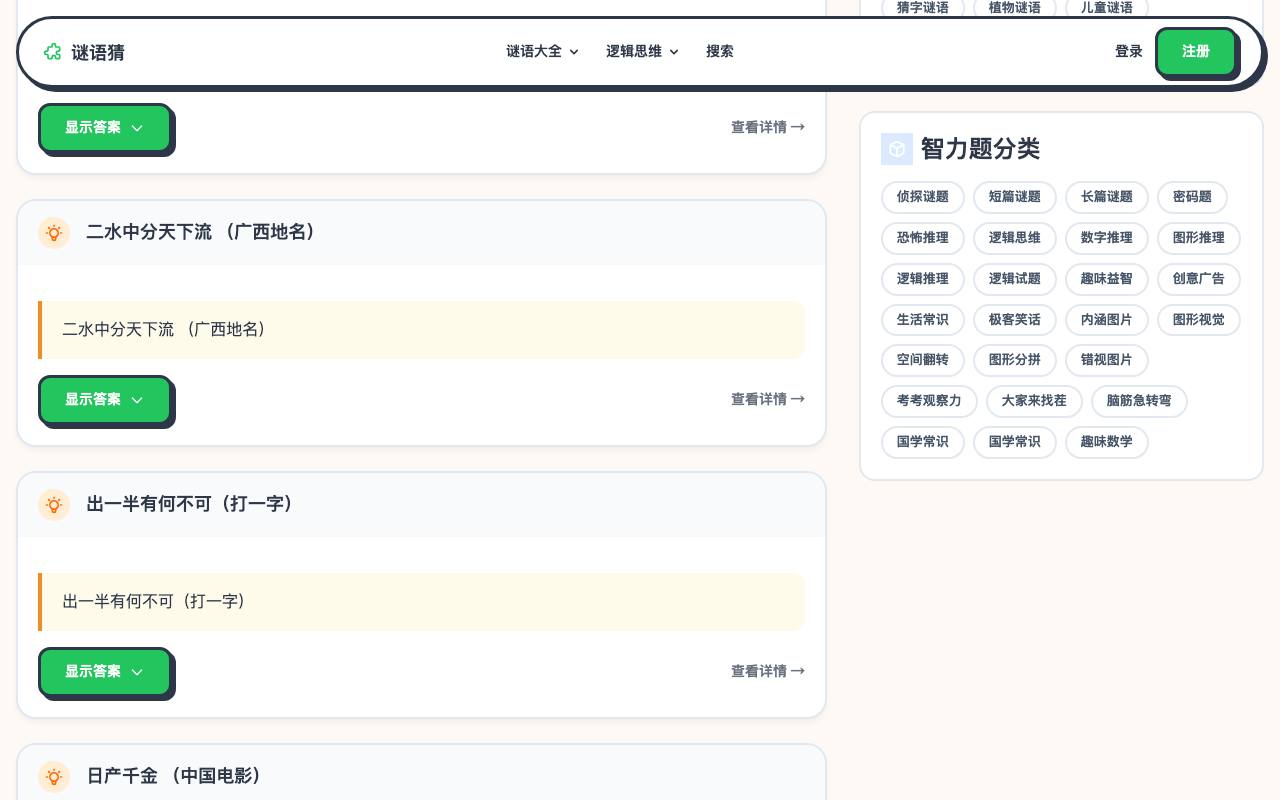The height and width of the screenshot is (800, 1280).
Task: Click the lightbulb icon beside 日产千金
Action: point(54,777)
